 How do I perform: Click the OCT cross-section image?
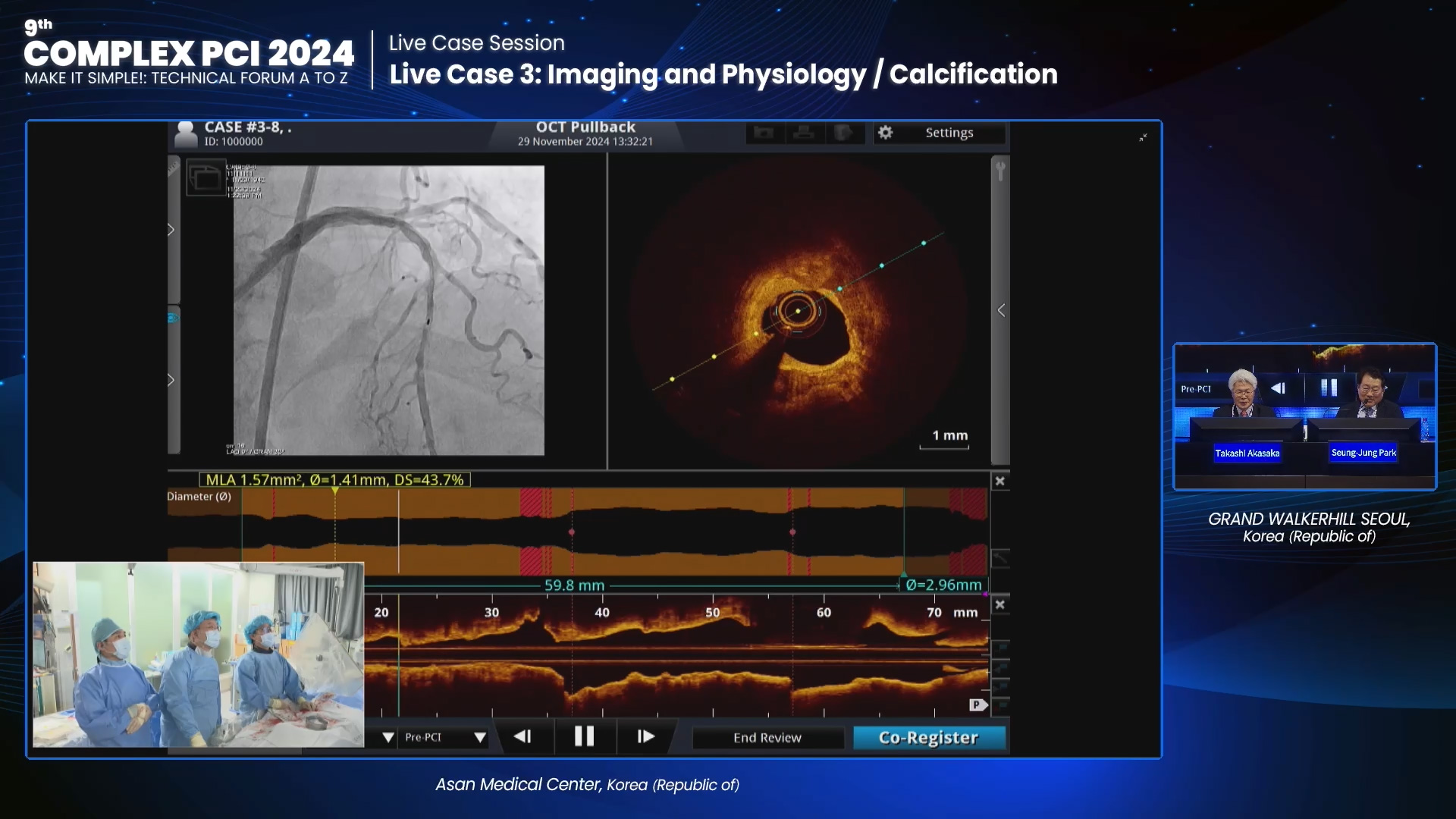(x=799, y=310)
